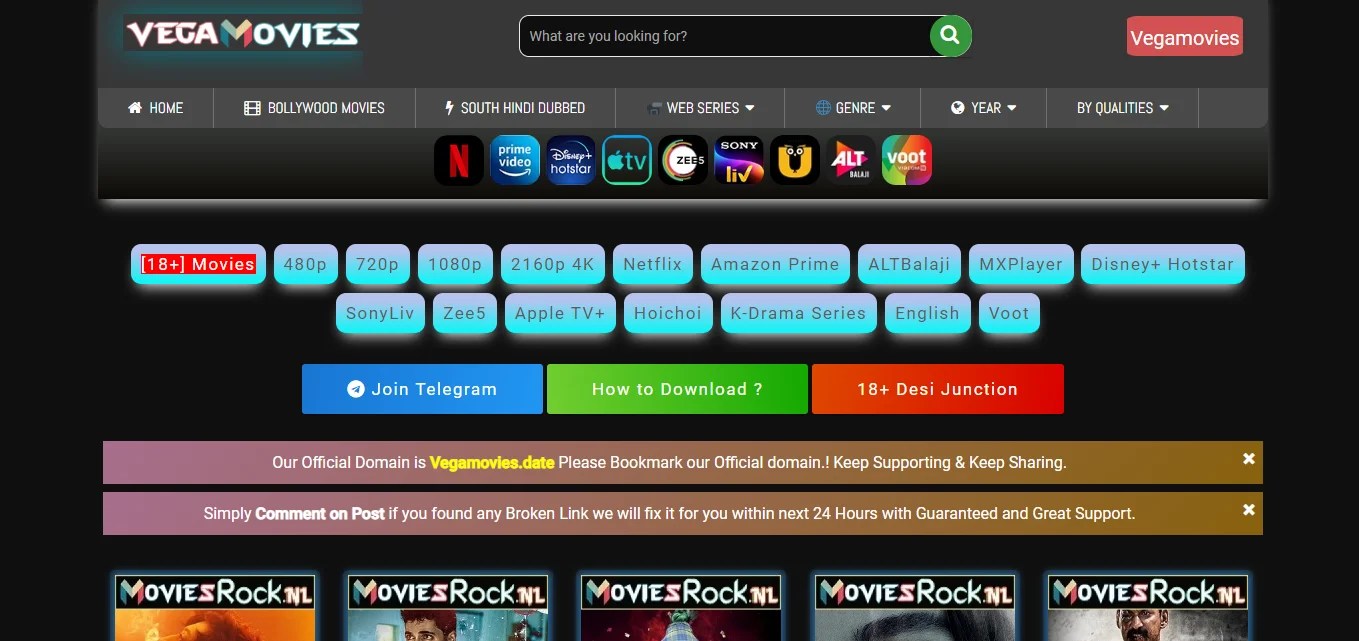
Task: Click the Join Telegram button
Action: coord(422,389)
